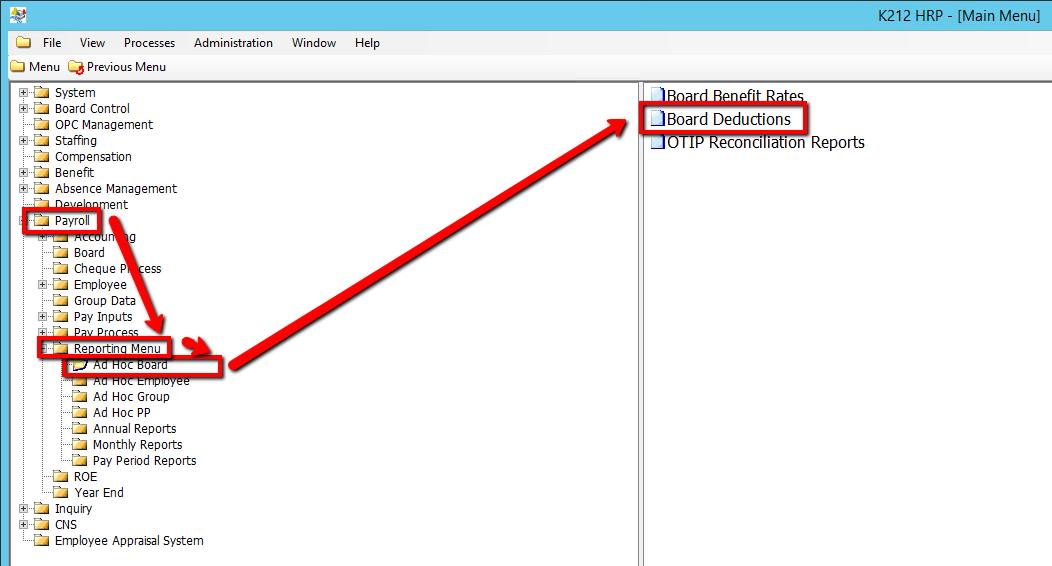This screenshot has width=1052, height=566.
Task: Expand the Staffing folder node
Action: point(23,141)
